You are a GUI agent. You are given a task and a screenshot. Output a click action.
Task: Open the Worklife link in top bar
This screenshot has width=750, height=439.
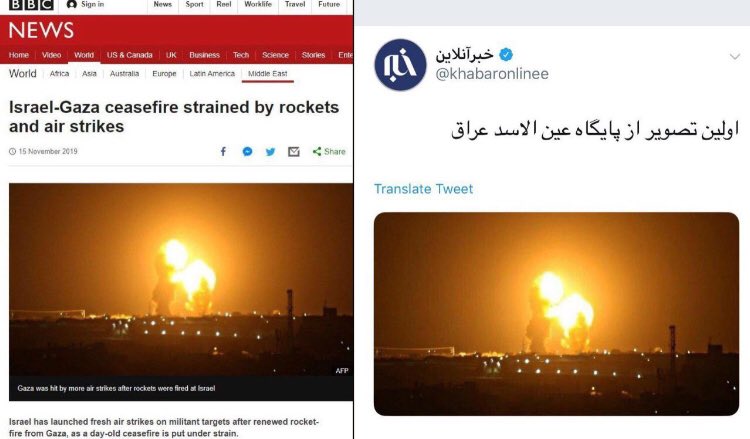(x=258, y=4)
